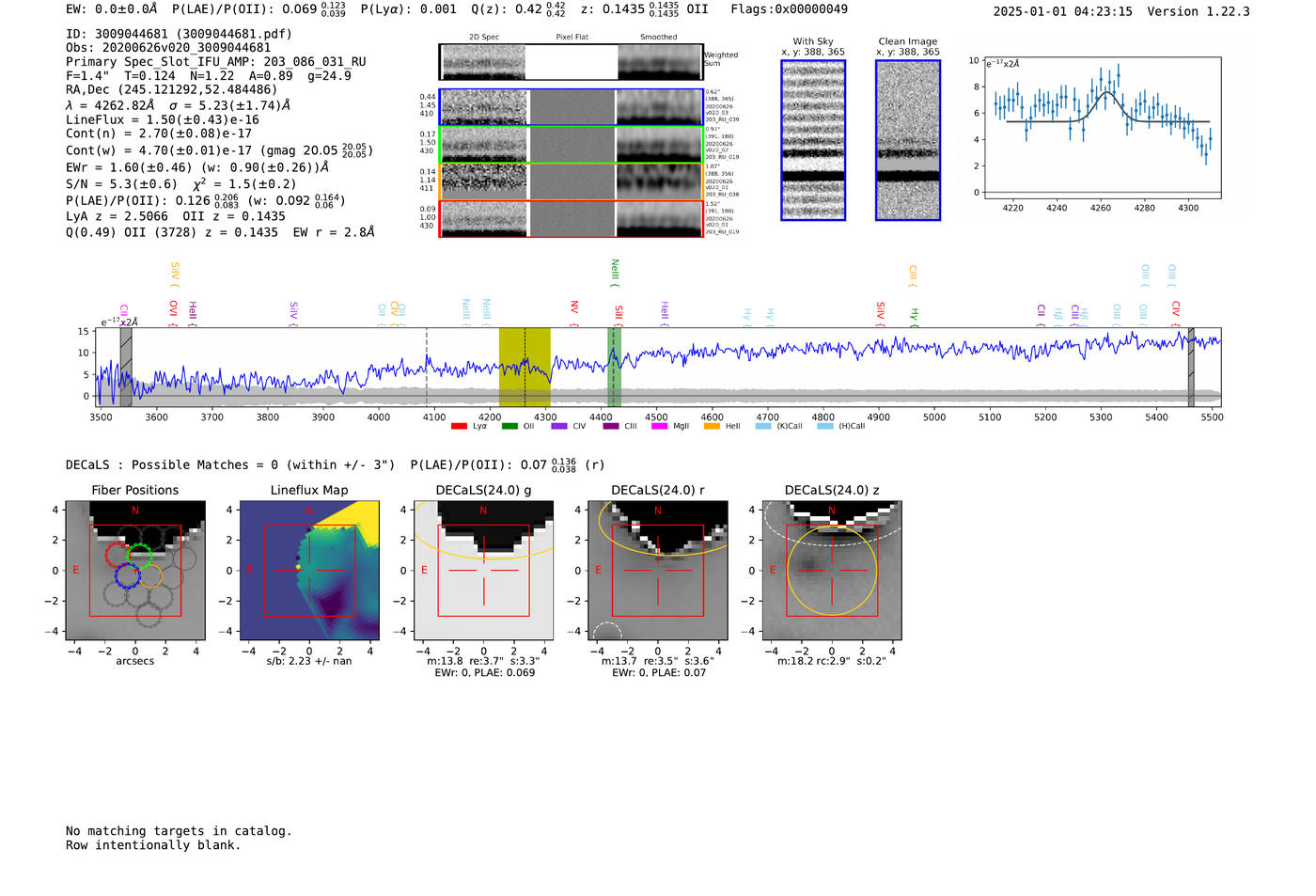Click the yellow aperture circle in DECaLS z
The image size is (1316, 896).
click(x=832, y=571)
